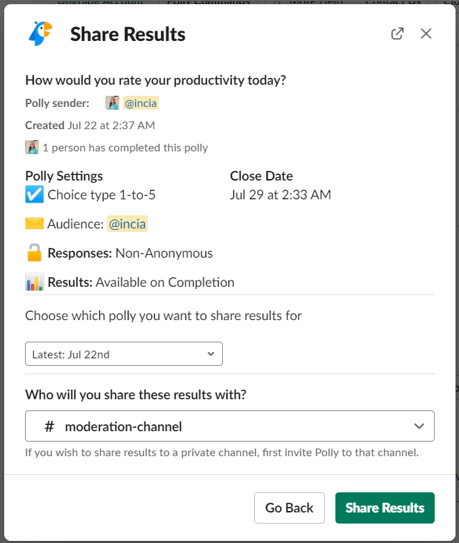Close the Share Results dialog
The image size is (459, 543).
(426, 34)
